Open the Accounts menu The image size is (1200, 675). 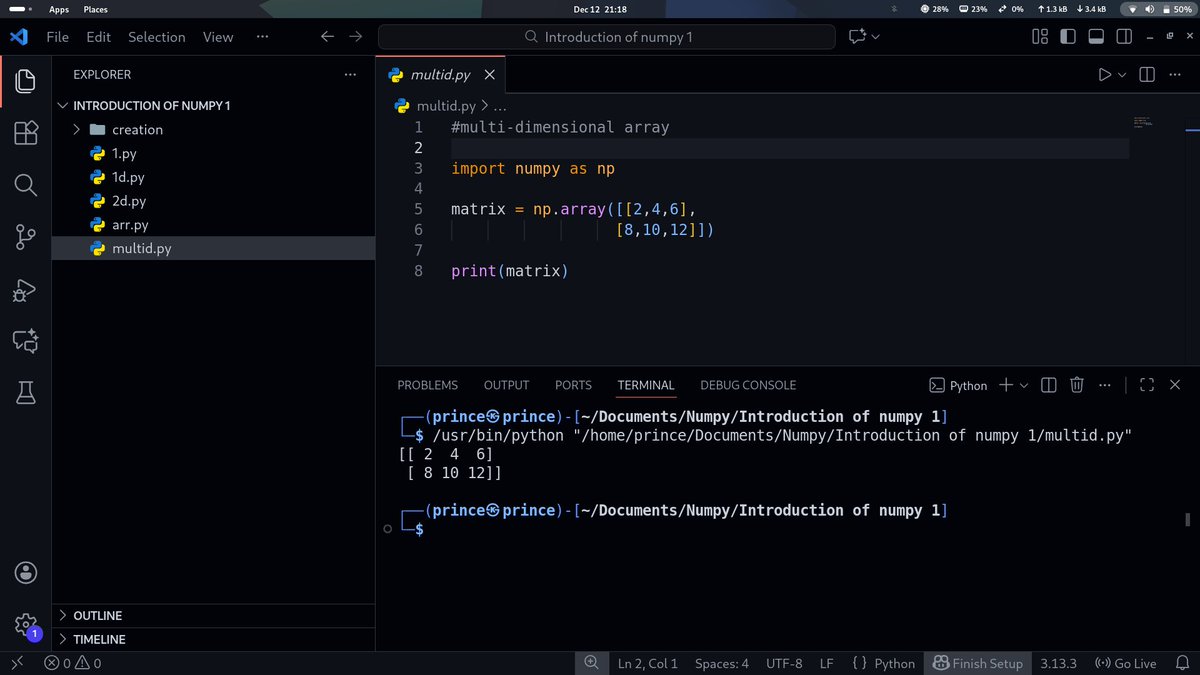click(26, 573)
